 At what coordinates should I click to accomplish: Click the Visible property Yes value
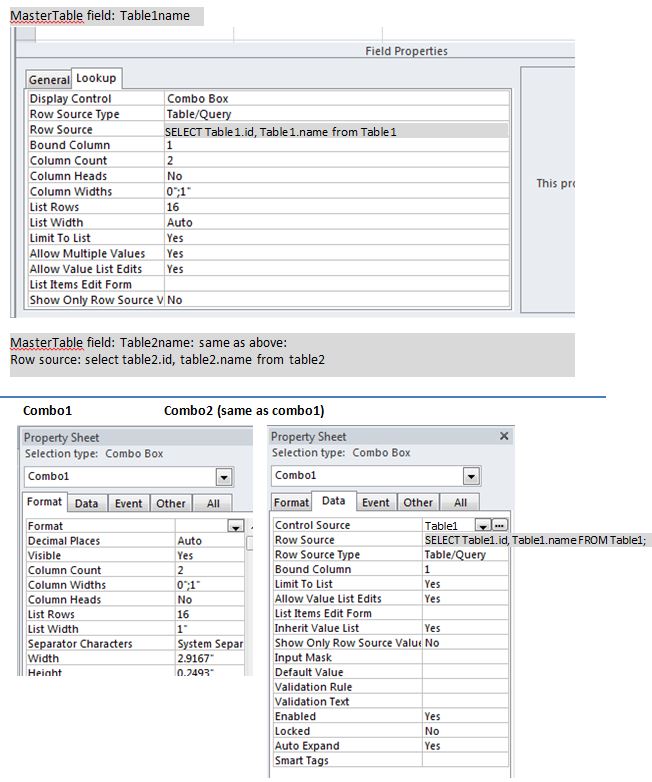click(210, 556)
